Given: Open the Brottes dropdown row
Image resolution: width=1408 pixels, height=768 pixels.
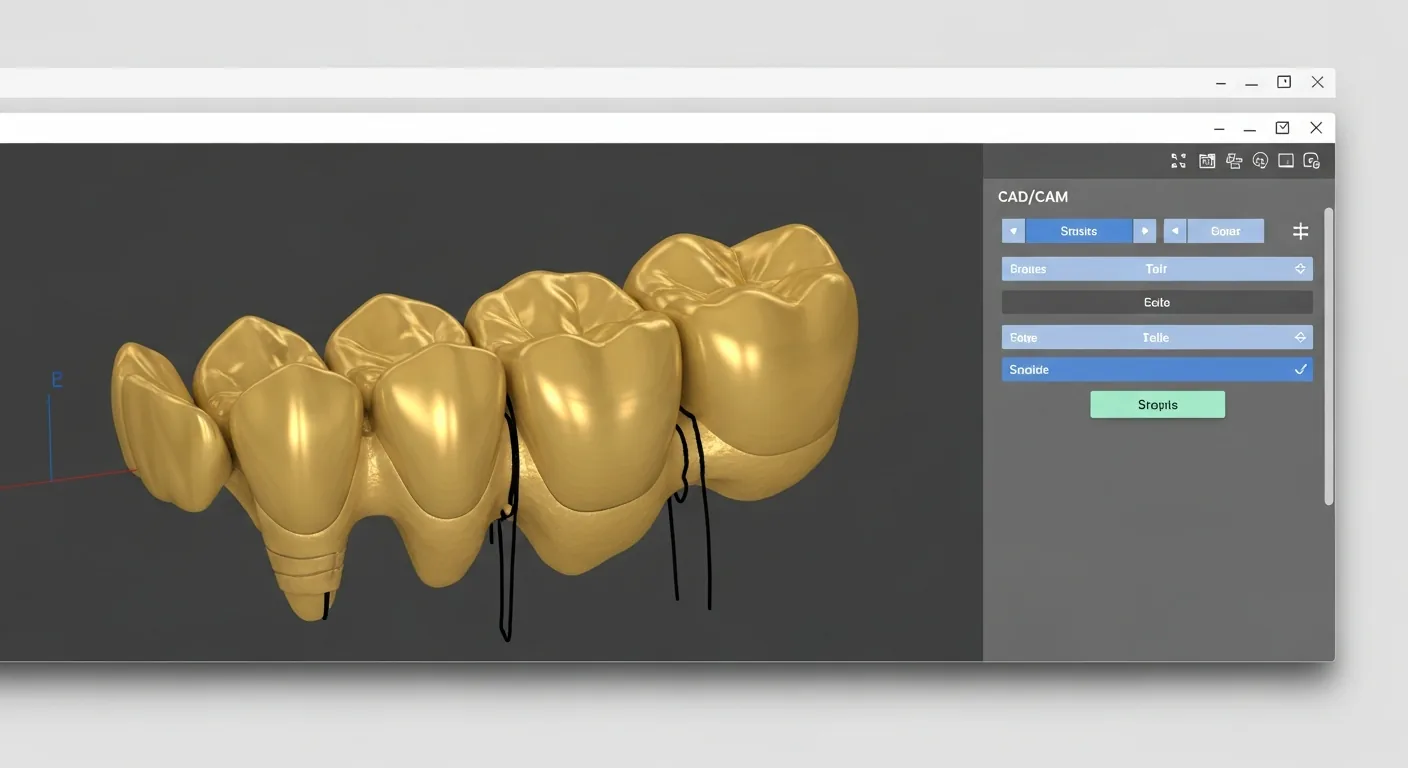Looking at the screenshot, I should (1157, 269).
